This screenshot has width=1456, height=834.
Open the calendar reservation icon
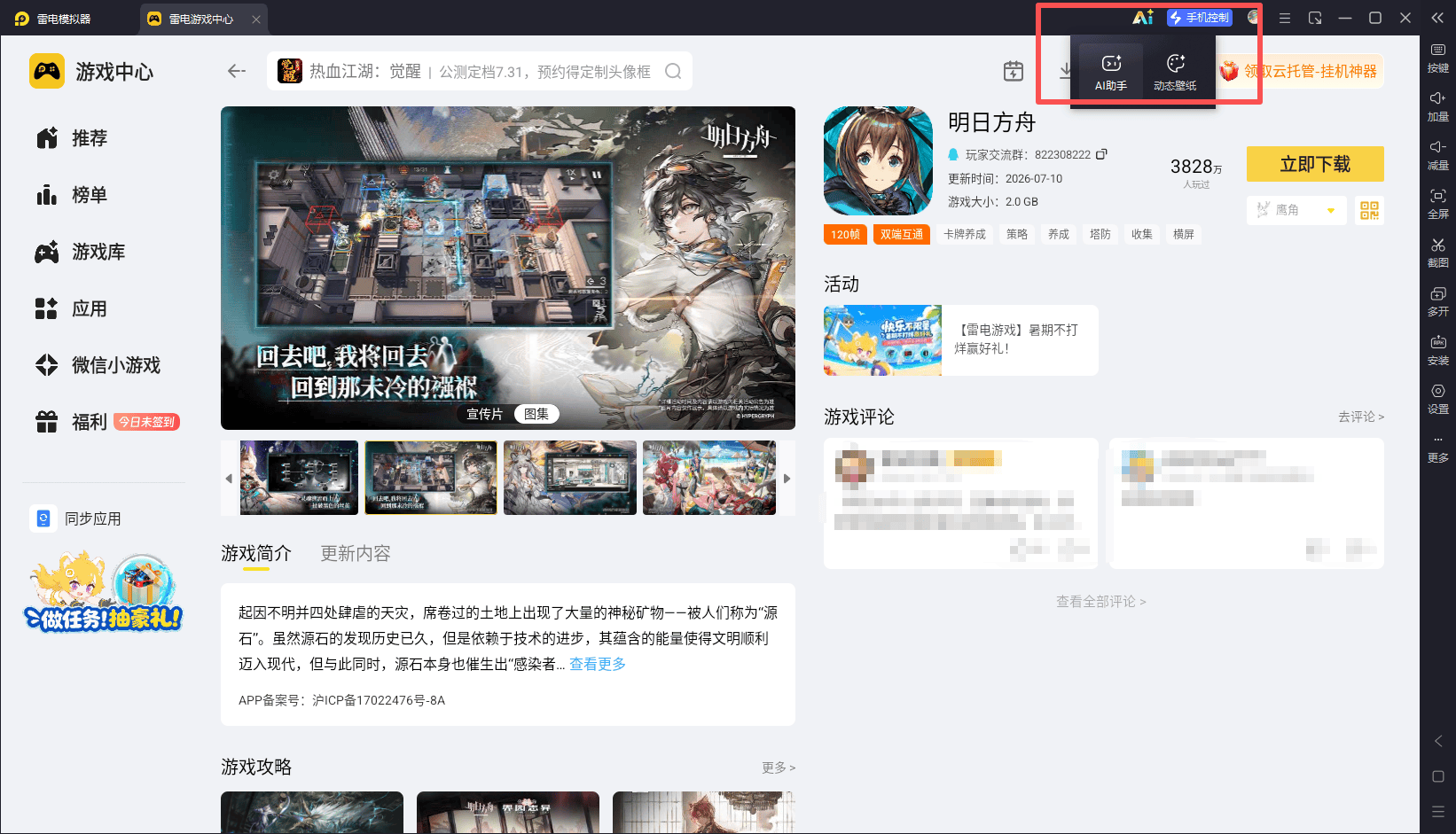pos(1014,71)
